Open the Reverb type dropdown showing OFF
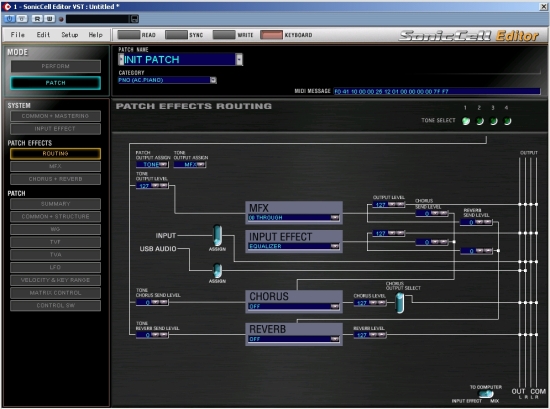Screen dimensions: 550x409 coord(335,339)
